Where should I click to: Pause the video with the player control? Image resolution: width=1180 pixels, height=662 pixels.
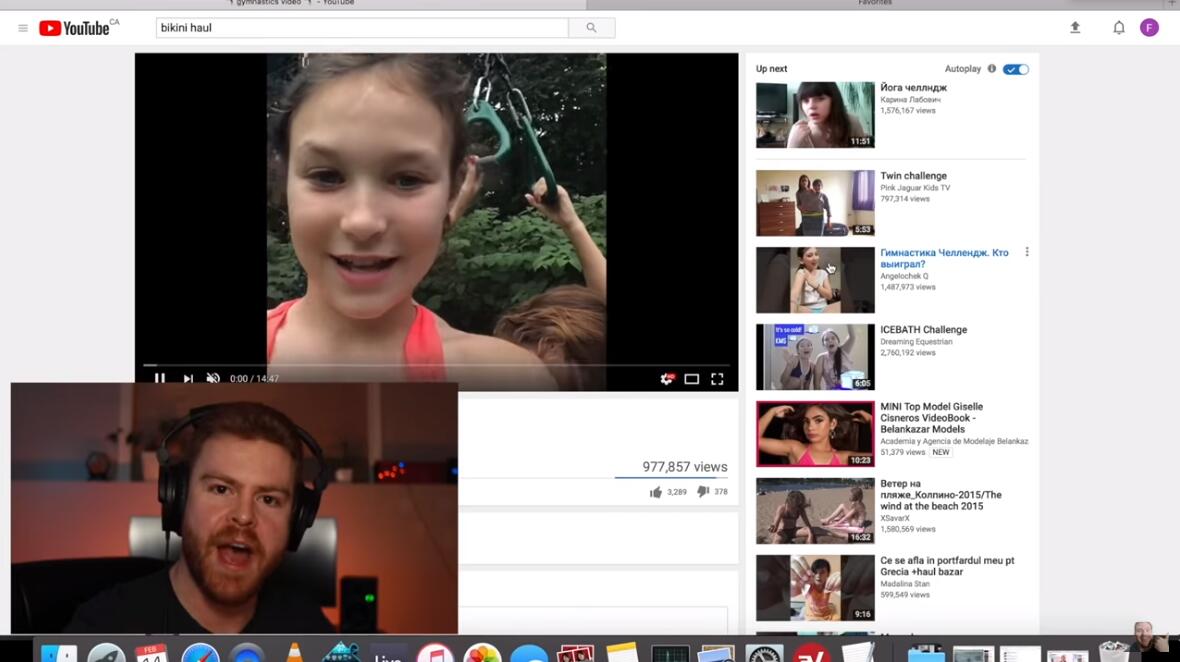159,379
